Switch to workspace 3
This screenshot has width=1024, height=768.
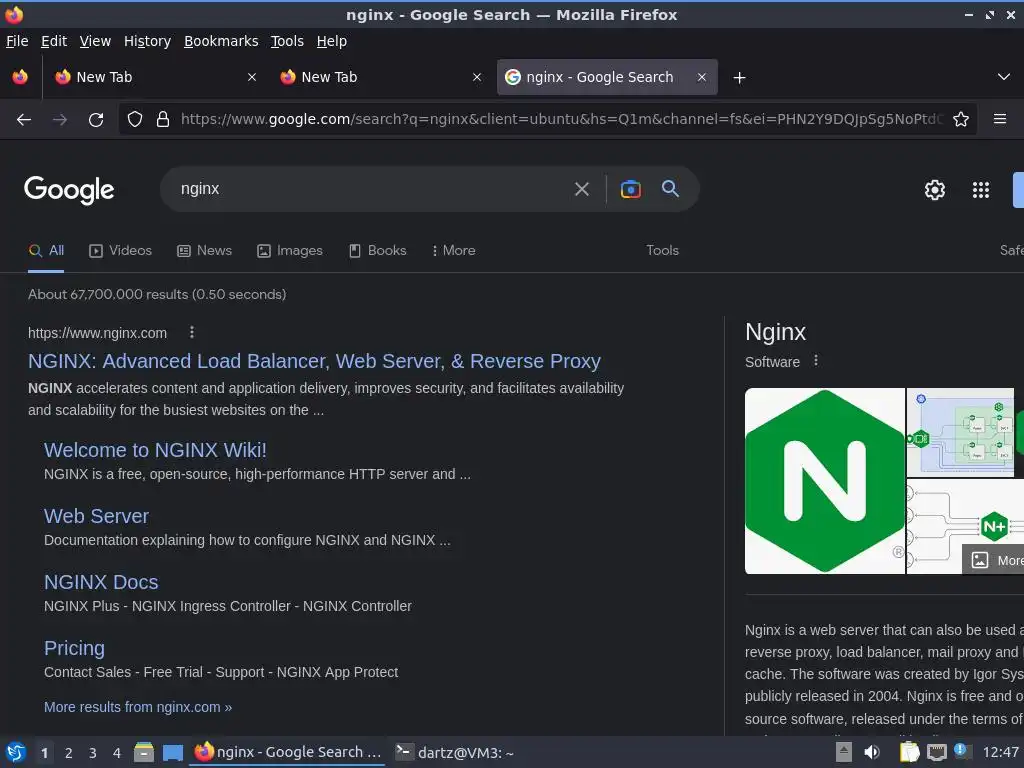point(93,752)
